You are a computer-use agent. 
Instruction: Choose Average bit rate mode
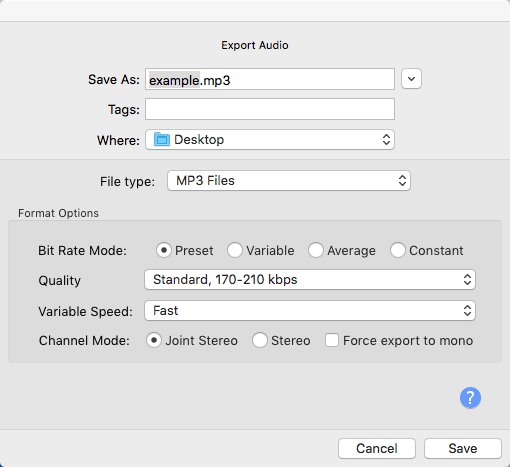click(x=316, y=250)
